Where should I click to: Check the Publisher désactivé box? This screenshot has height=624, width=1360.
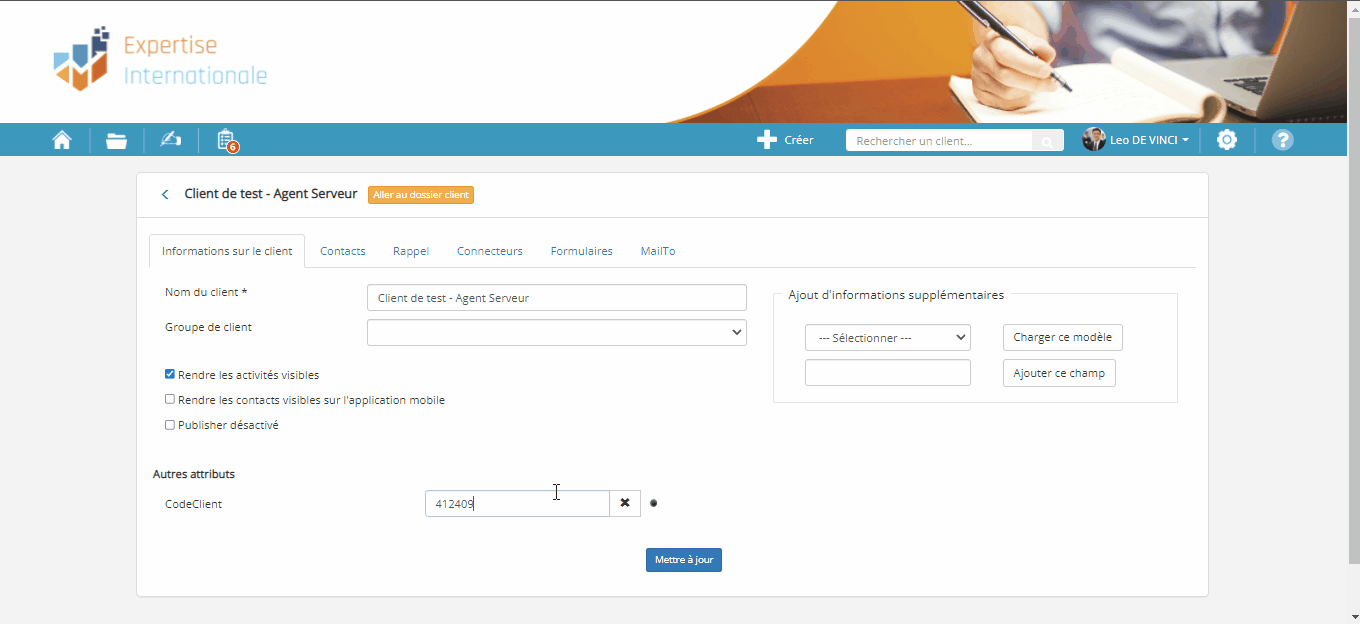coord(170,425)
